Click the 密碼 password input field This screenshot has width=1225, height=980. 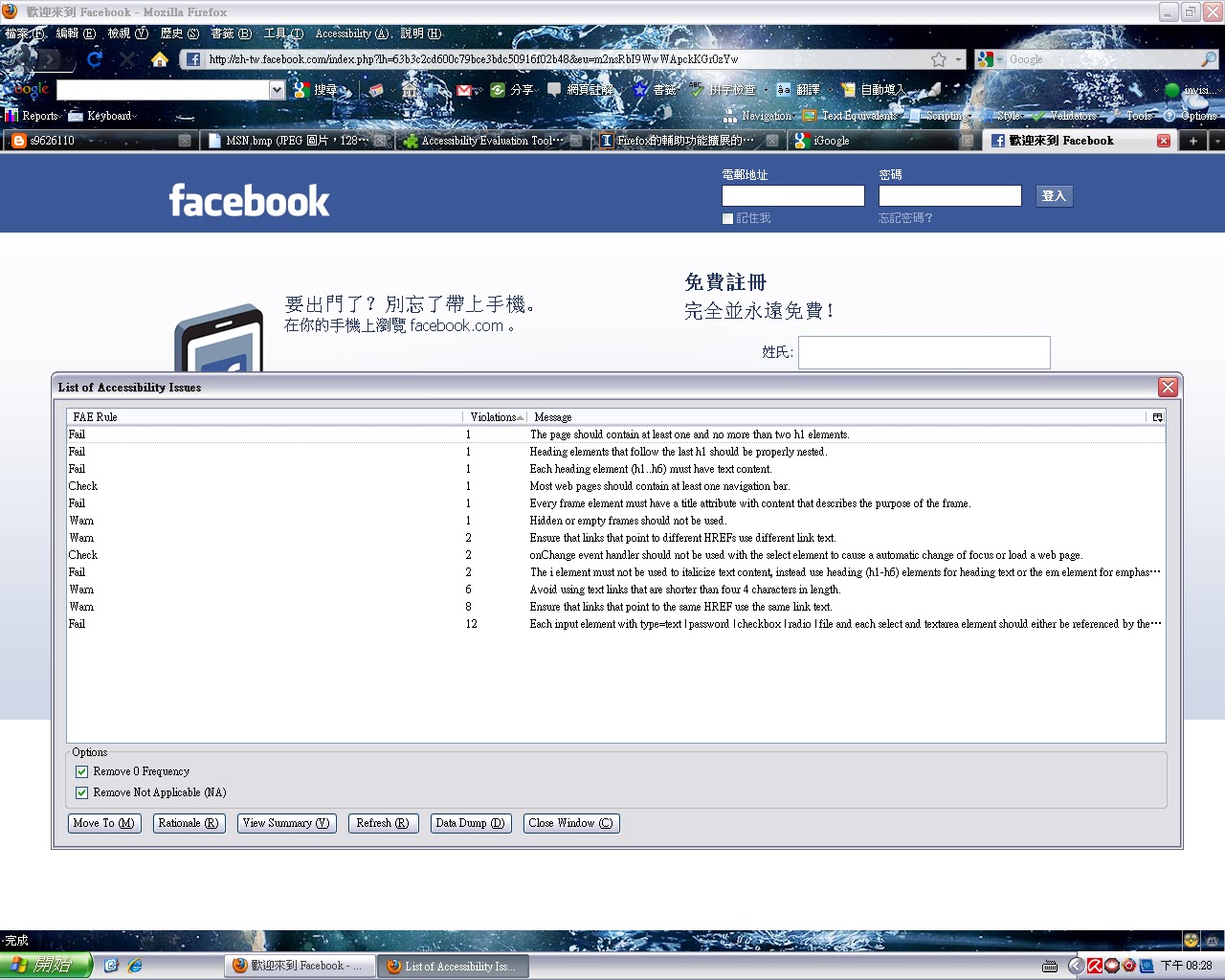click(950, 196)
